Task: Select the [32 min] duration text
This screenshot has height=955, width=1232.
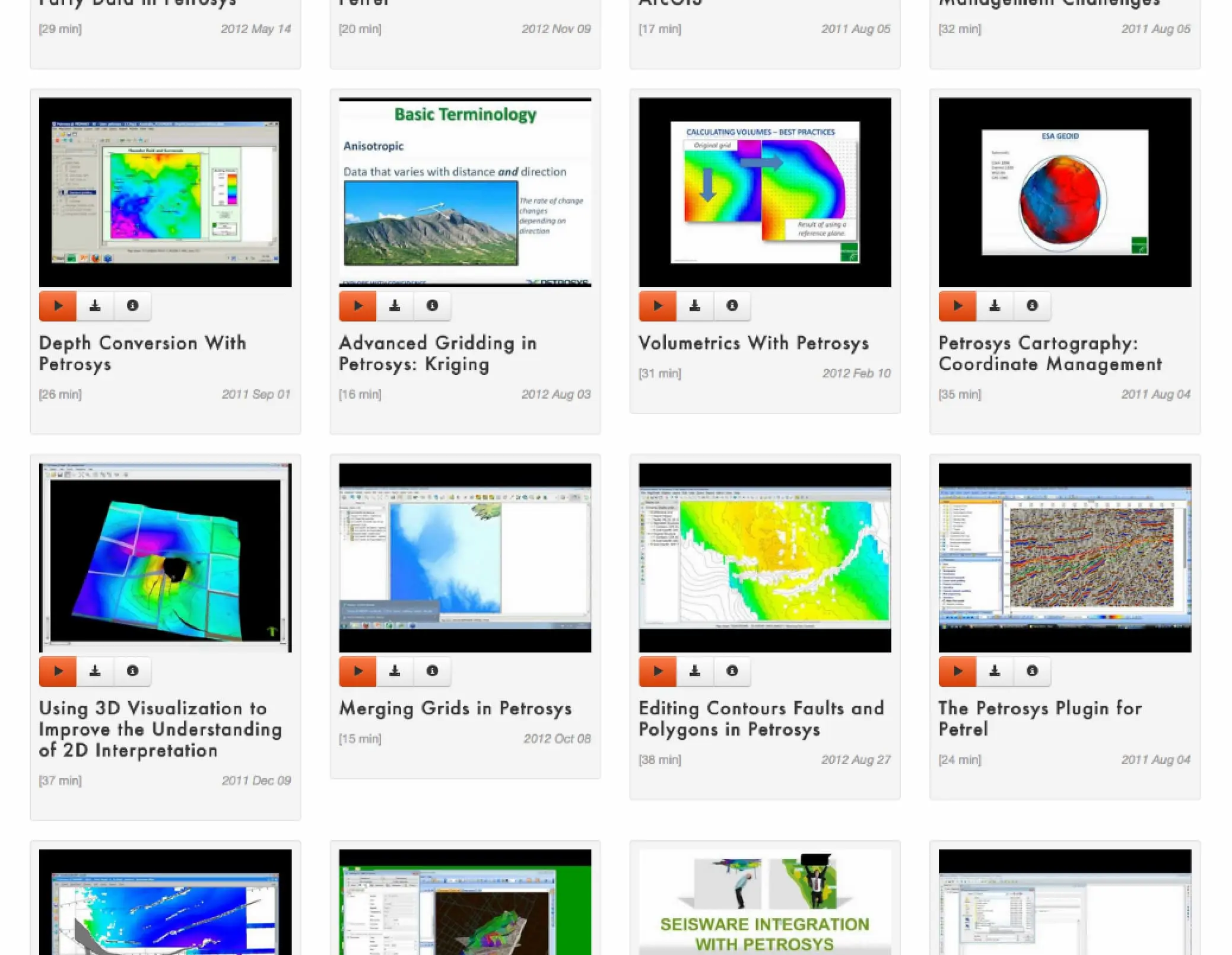Action: point(960,29)
